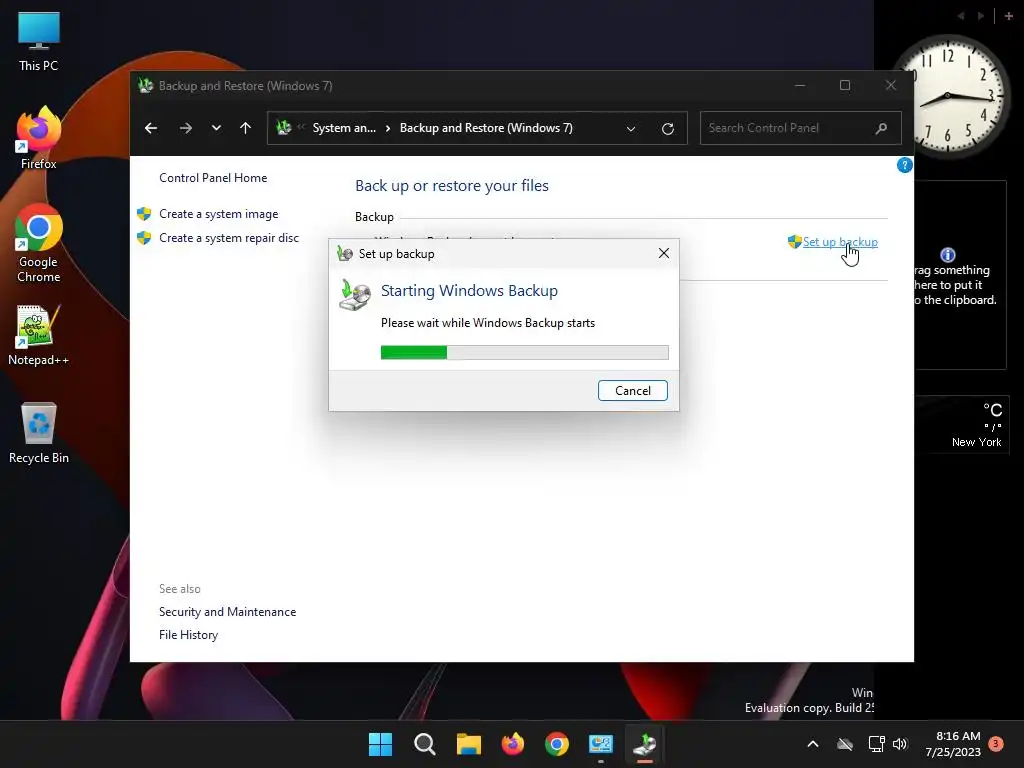The width and height of the screenshot is (1024, 768).
Task: Open File Explorer from taskbar
Action: [468, 744]
